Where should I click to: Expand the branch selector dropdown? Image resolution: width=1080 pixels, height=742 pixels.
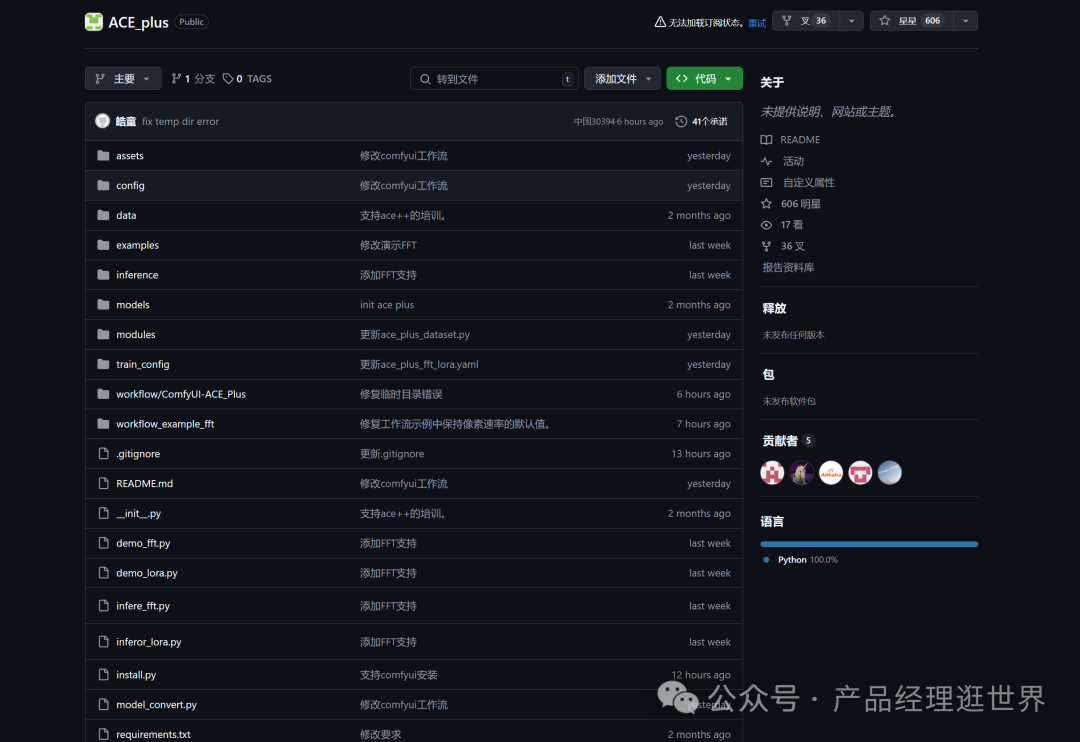[123, 79]
